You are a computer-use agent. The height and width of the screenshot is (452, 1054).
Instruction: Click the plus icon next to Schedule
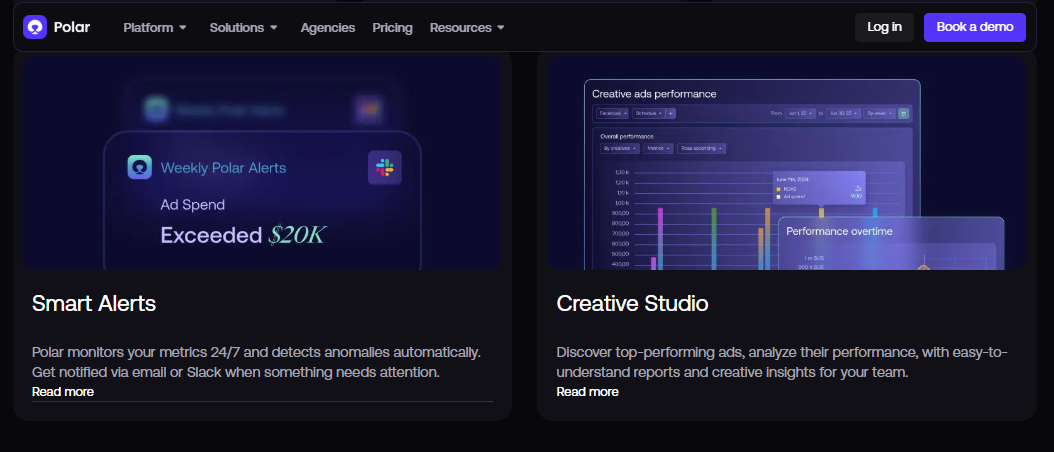(x=671, y=114)
